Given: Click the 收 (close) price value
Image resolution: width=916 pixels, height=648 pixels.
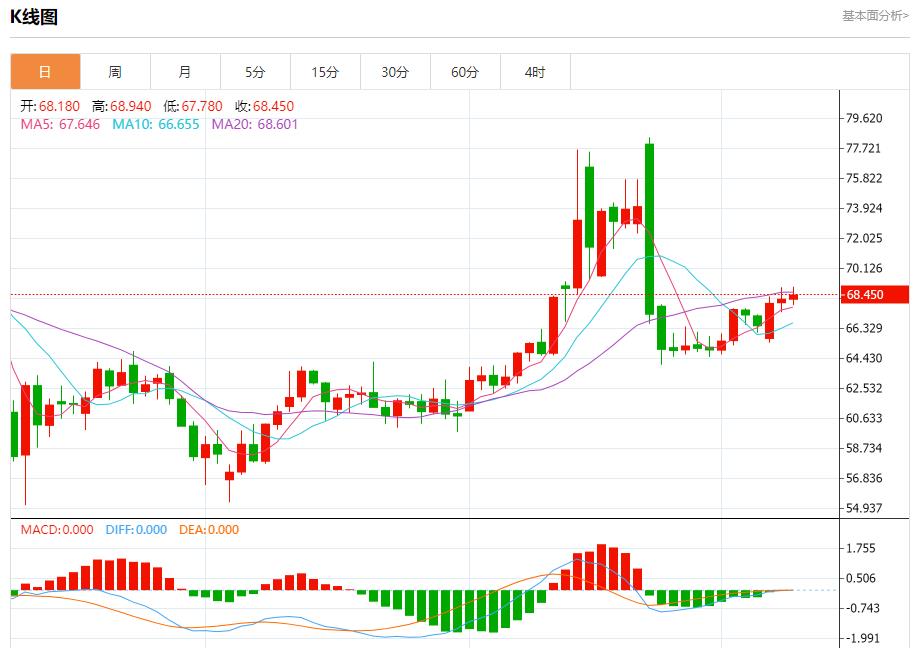Looking at the screenshot, I should pyautogui.click(x=274, y=104).
